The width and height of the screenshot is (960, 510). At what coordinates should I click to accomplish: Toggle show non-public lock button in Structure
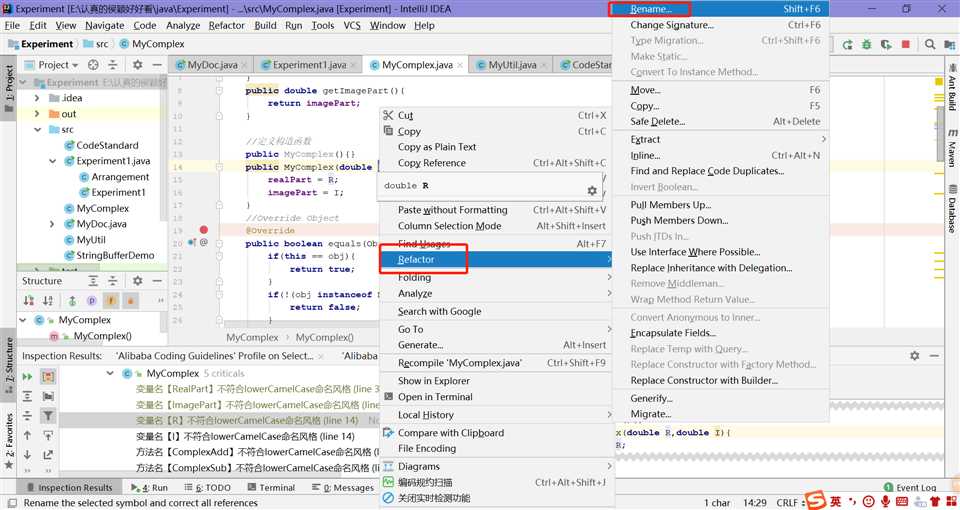[x=130, y=301]
